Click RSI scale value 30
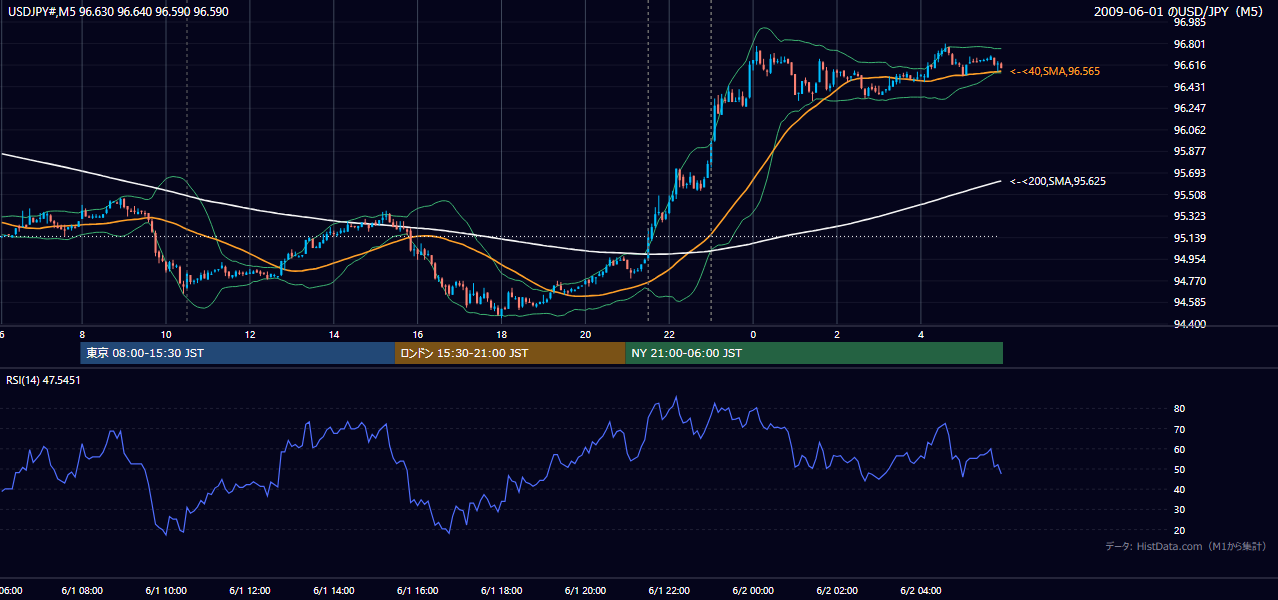Viewport: 1278px width, 600px height. click(x=1179, y=510)
